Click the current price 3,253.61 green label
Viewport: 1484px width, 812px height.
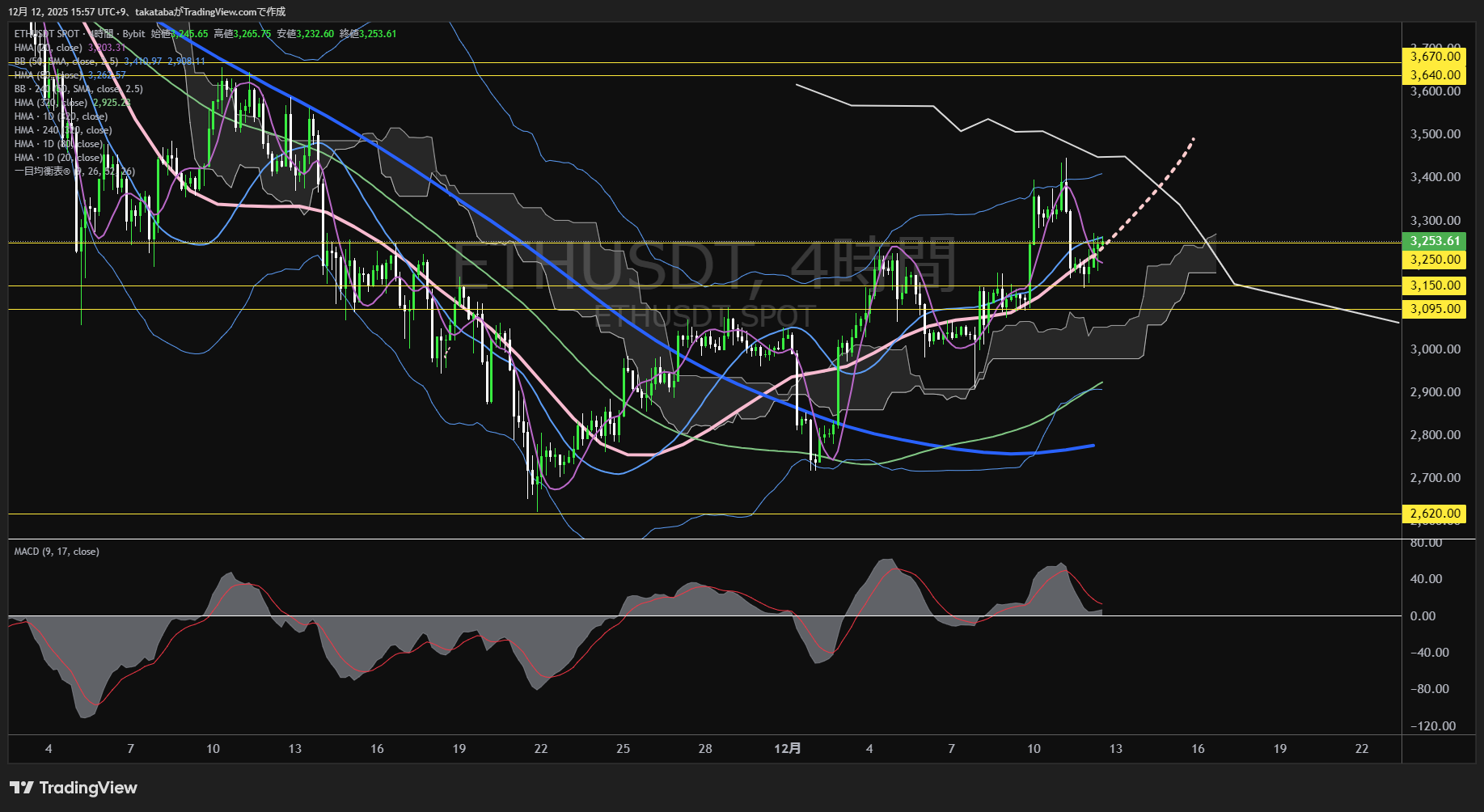coord(1435,241)
